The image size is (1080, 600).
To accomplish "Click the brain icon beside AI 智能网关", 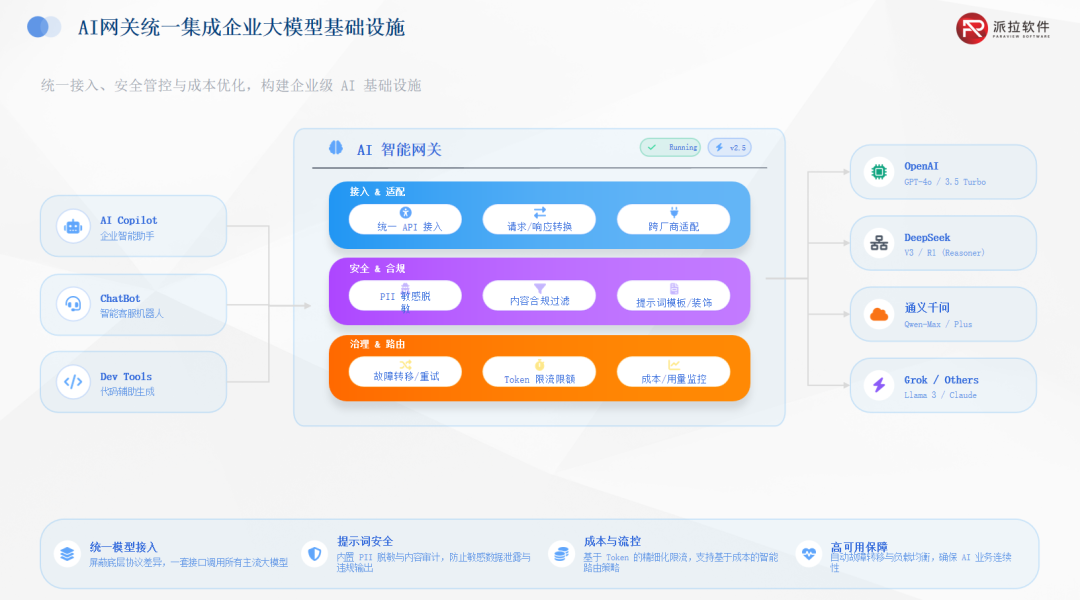I will [335, 148].
